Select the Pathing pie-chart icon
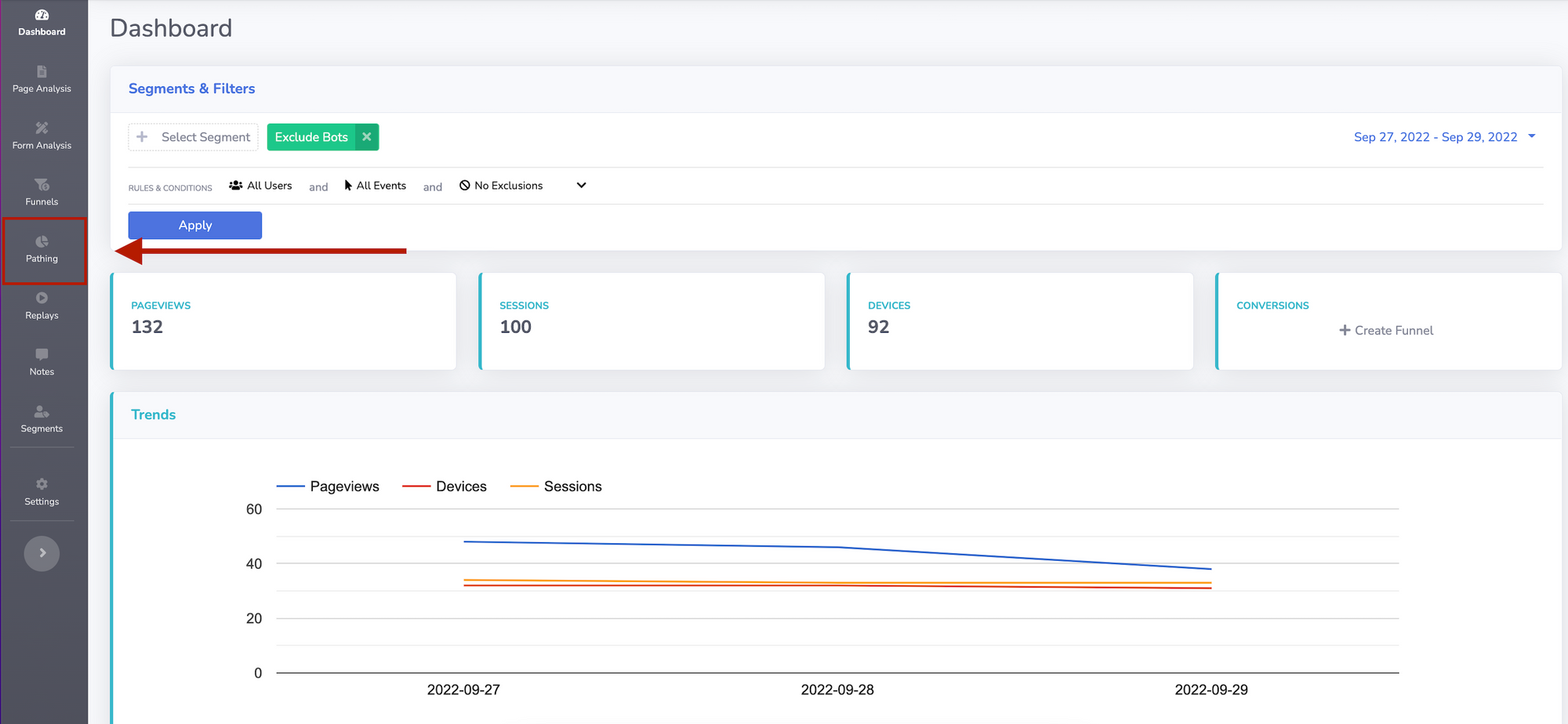 pyautogui.click(x=42, y=242)
